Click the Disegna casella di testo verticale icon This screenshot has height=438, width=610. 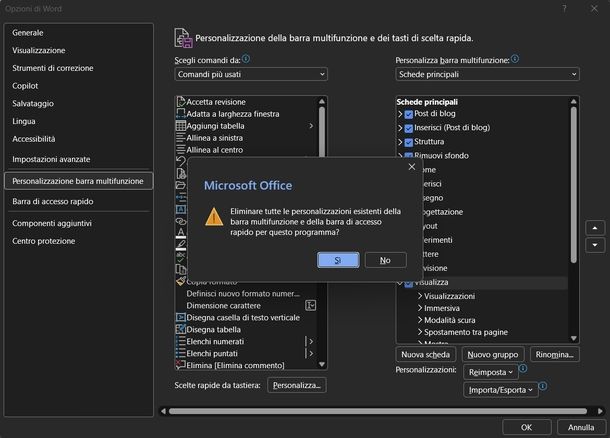(181, 317)
